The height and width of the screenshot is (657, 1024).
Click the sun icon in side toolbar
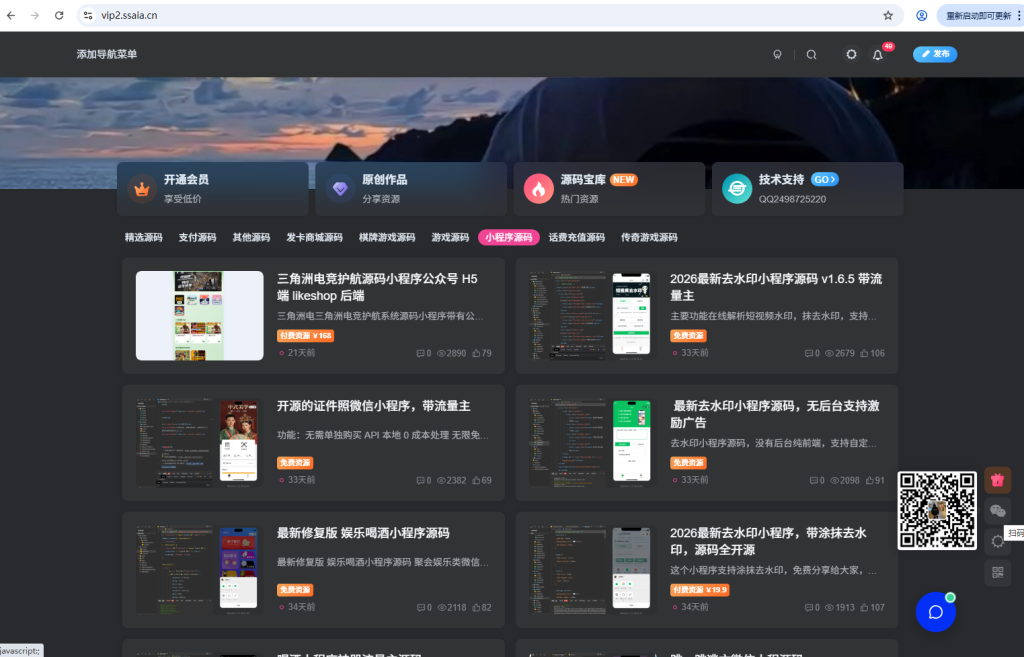[997, 541]
